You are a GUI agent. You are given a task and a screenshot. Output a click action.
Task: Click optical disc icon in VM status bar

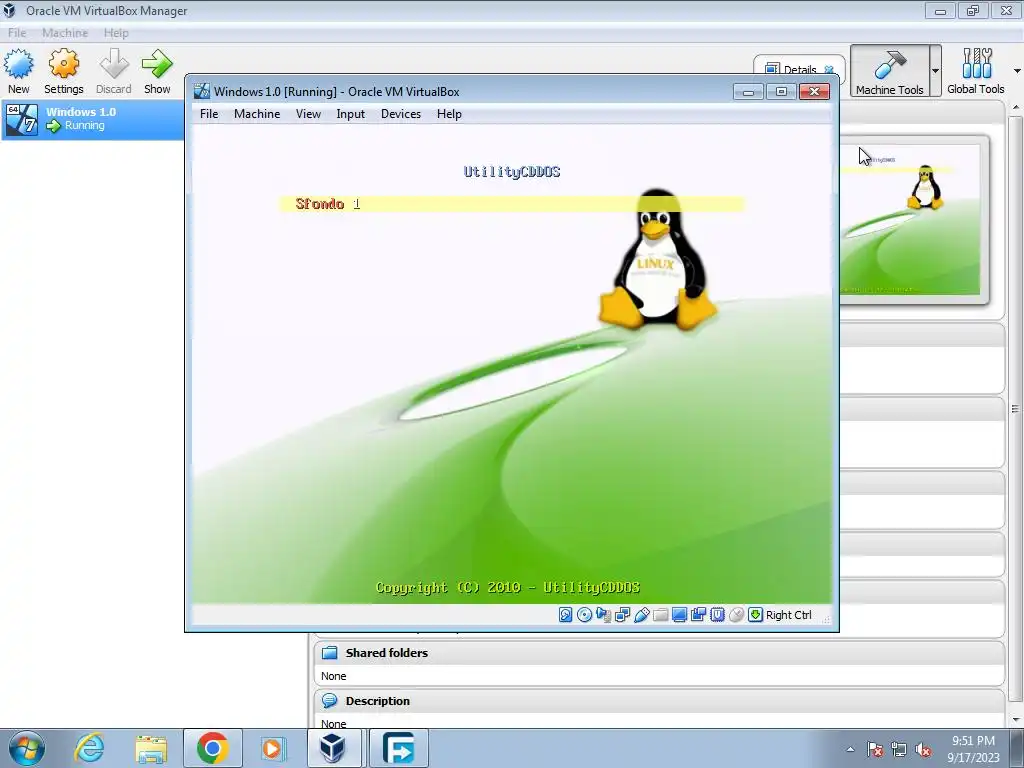coord(584,615)
